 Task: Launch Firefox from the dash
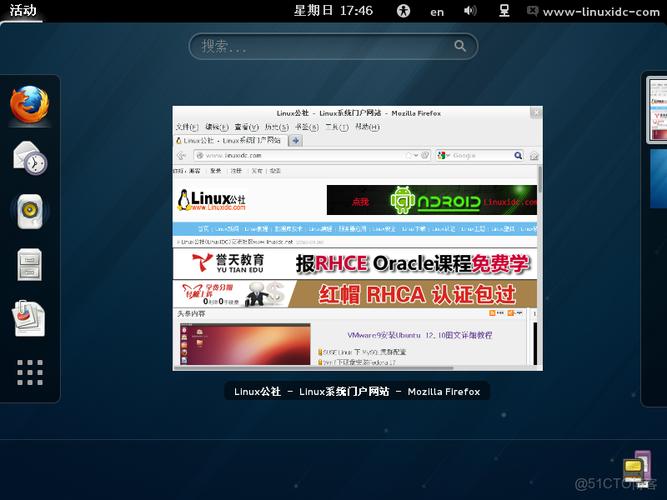[x=29, y=105]
